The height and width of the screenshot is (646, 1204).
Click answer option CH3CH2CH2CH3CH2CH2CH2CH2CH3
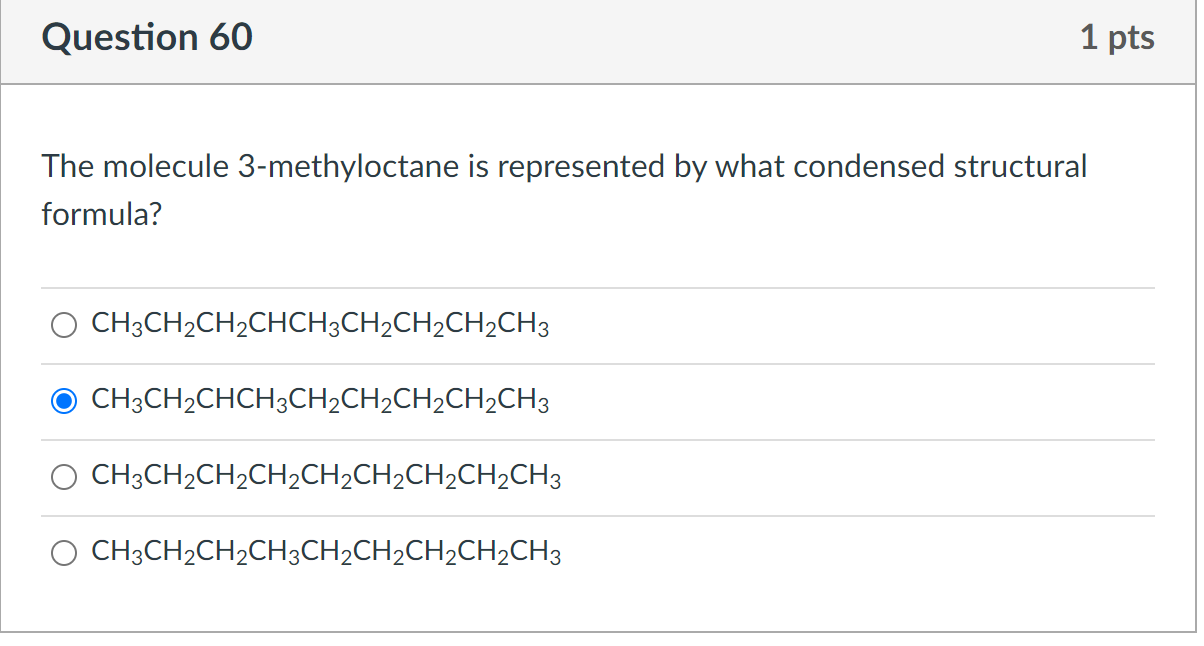326,552
